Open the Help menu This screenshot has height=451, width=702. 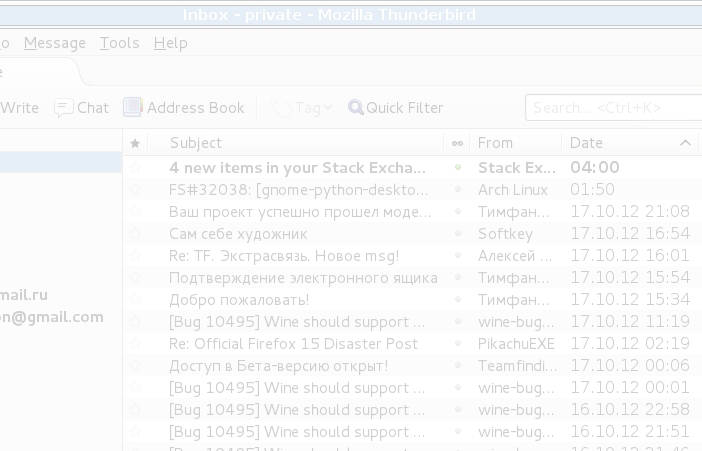coord(170,43)
